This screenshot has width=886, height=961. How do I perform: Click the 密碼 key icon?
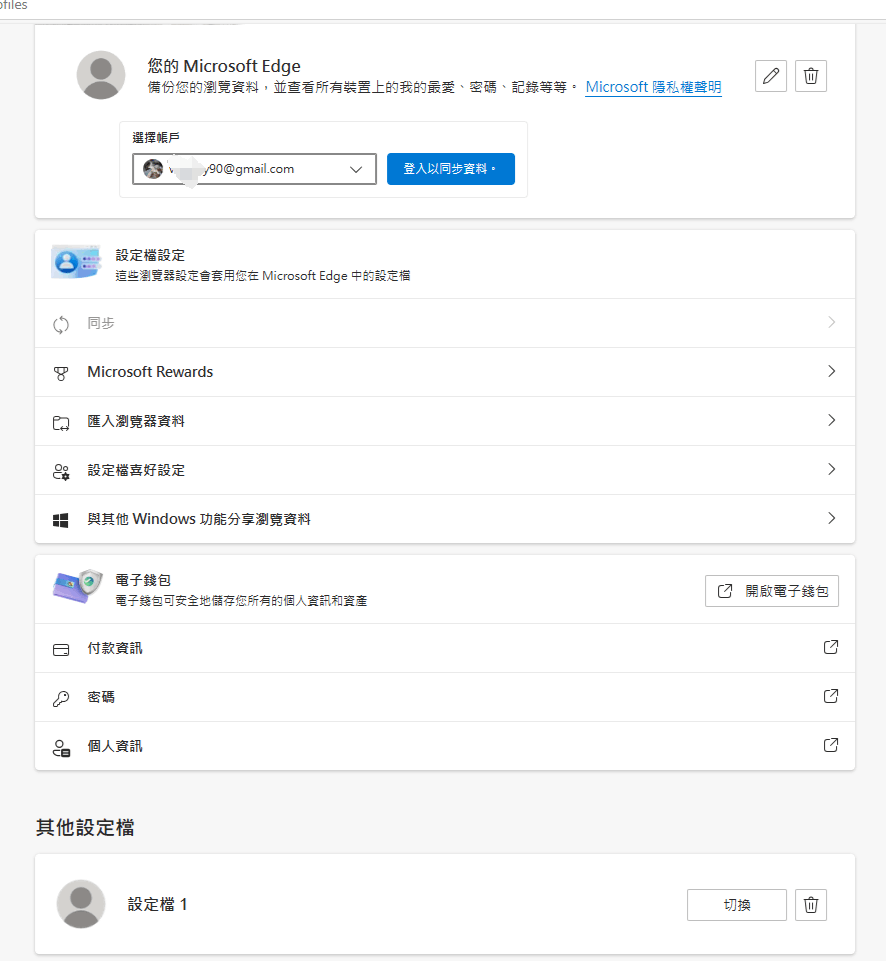click(x=61, y=699)
